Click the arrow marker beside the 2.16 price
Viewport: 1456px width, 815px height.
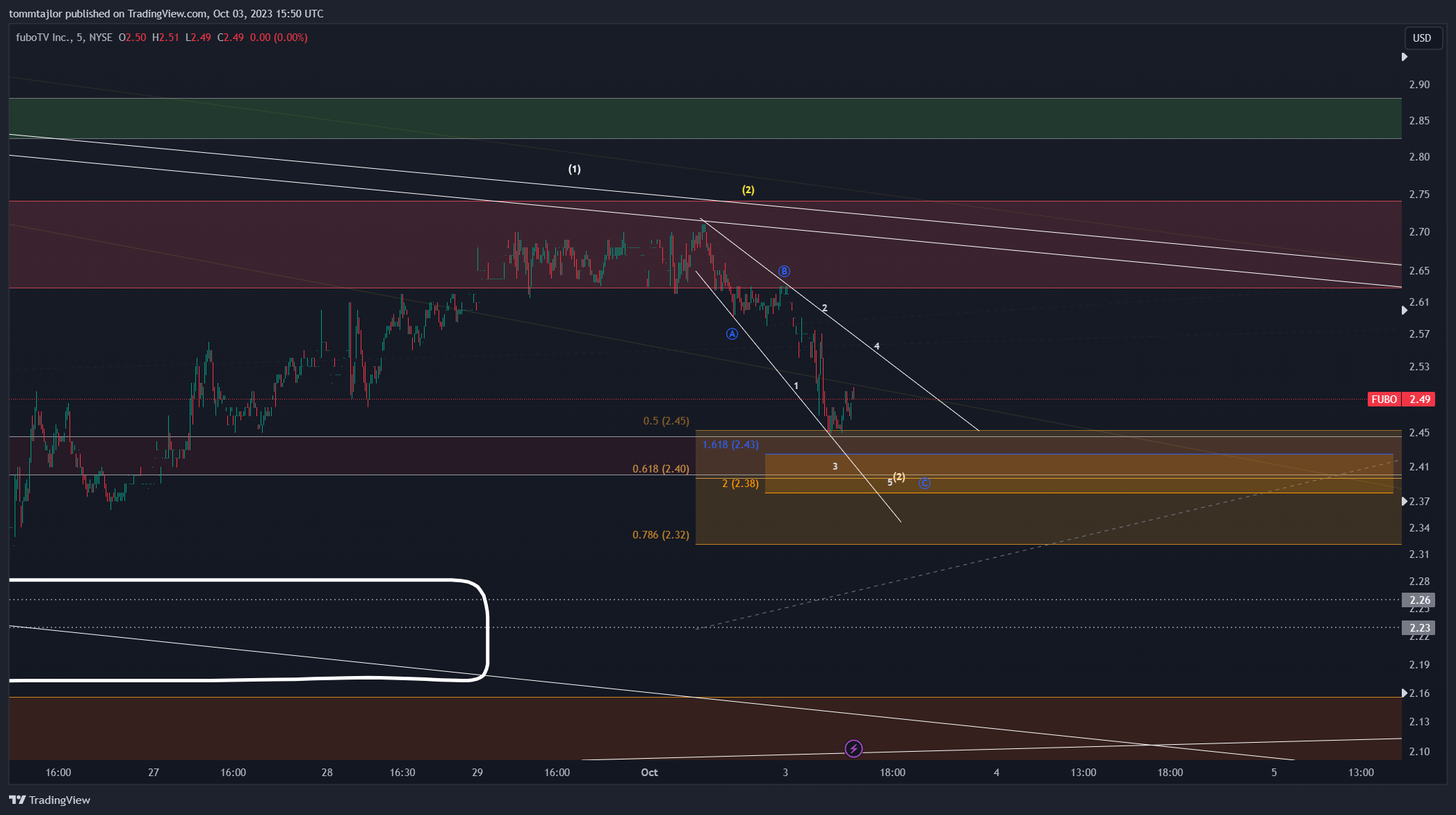click(1405, 693)
